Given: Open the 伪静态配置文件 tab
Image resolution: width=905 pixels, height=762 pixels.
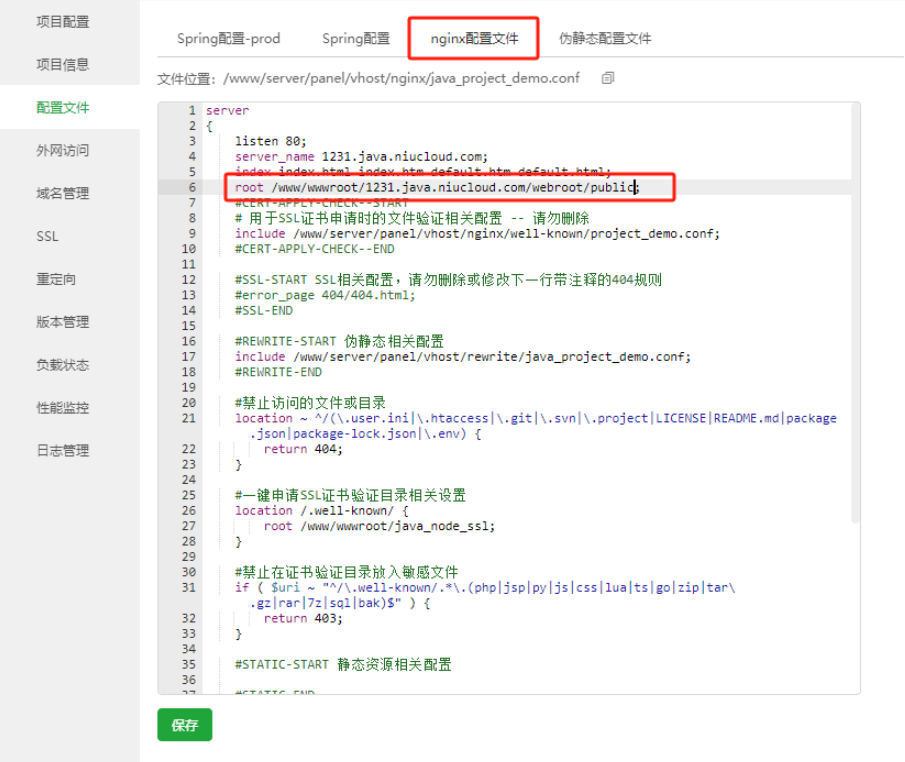Looking at the screenshot, I should pyautogui.click(x=604, y=39).
